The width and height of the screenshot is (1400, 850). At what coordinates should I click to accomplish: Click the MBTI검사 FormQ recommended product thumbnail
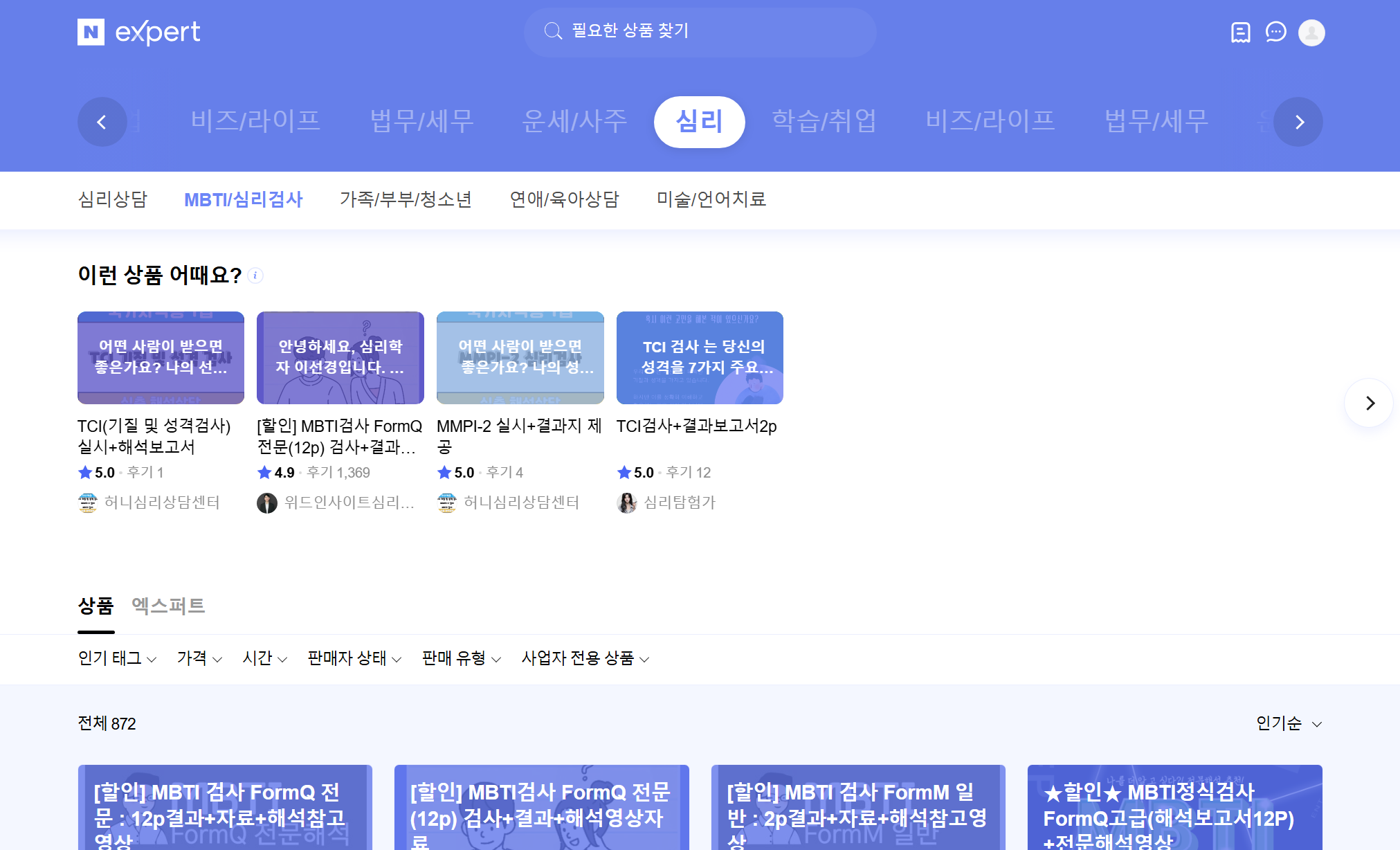point(340,357)
